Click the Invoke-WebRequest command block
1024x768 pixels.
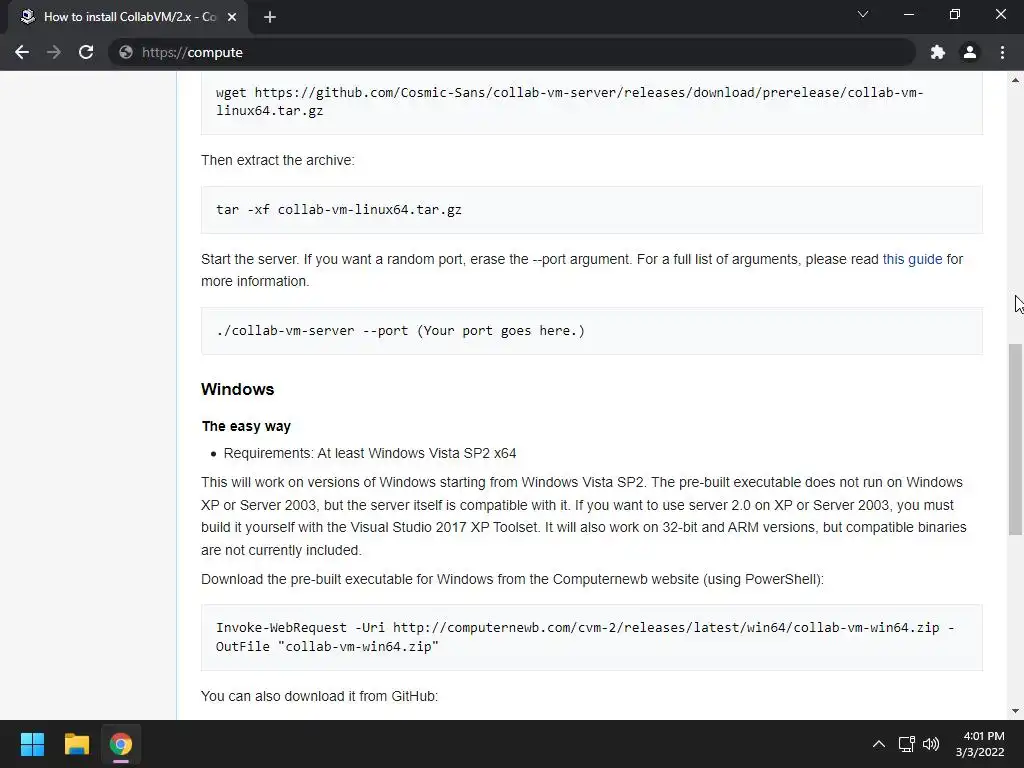tap(592, 637)
